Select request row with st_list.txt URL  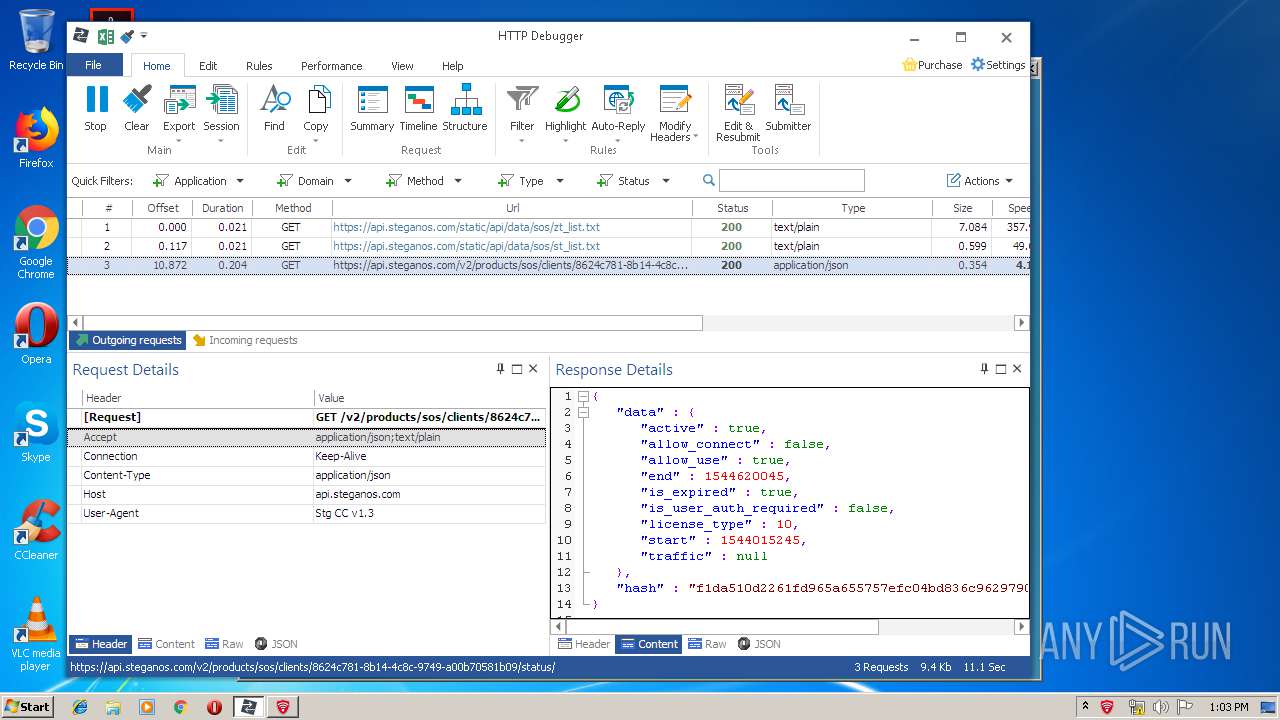click(548, 246)
